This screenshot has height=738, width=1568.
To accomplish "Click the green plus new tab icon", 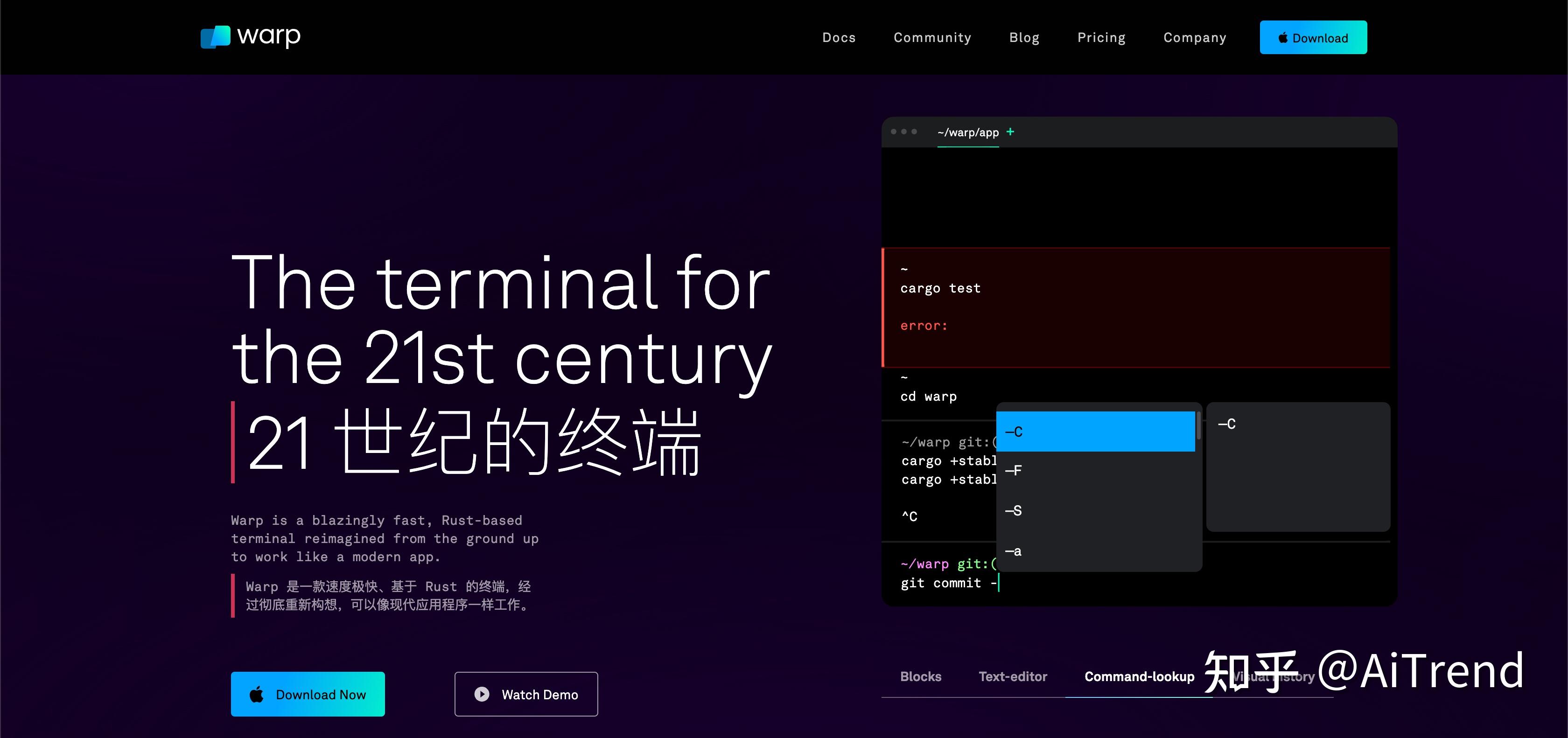I will click(x=1010, y=132).
